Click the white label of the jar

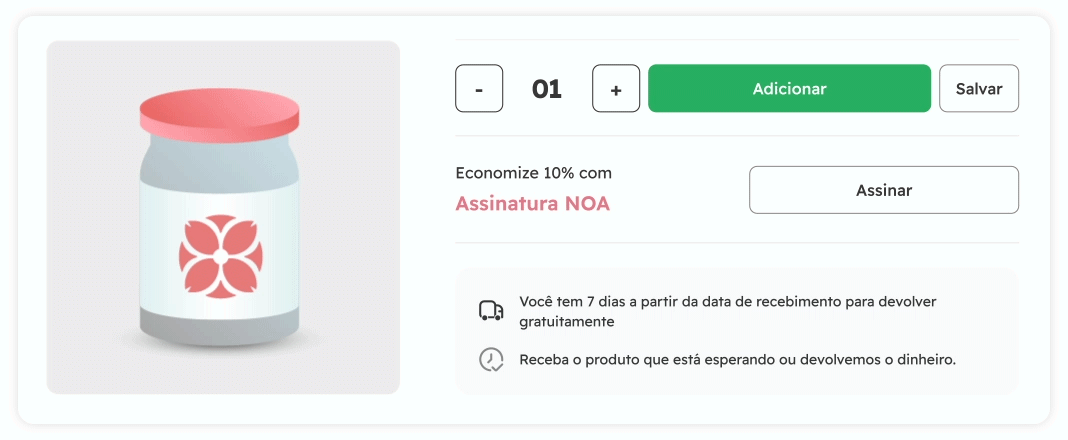tap(219, 250)
